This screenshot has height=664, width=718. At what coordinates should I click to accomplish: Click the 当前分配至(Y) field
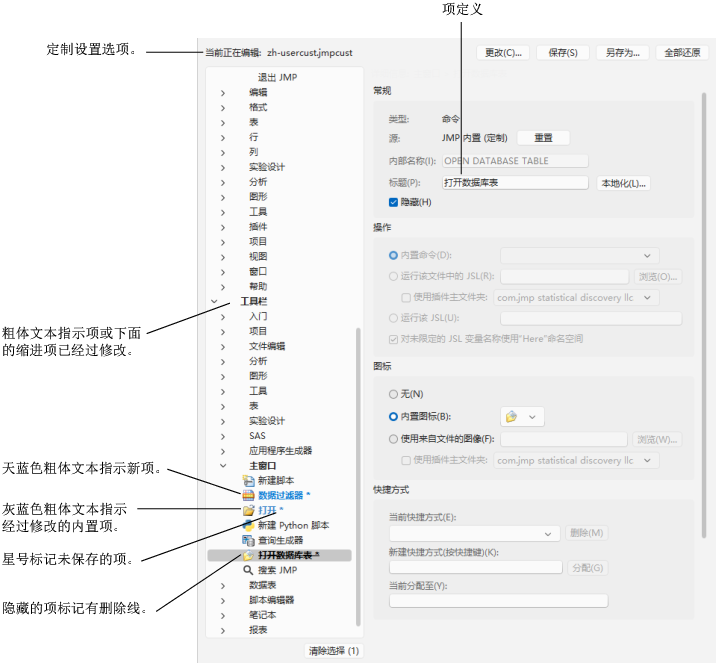pyautogui.click(x=498, y=601)
